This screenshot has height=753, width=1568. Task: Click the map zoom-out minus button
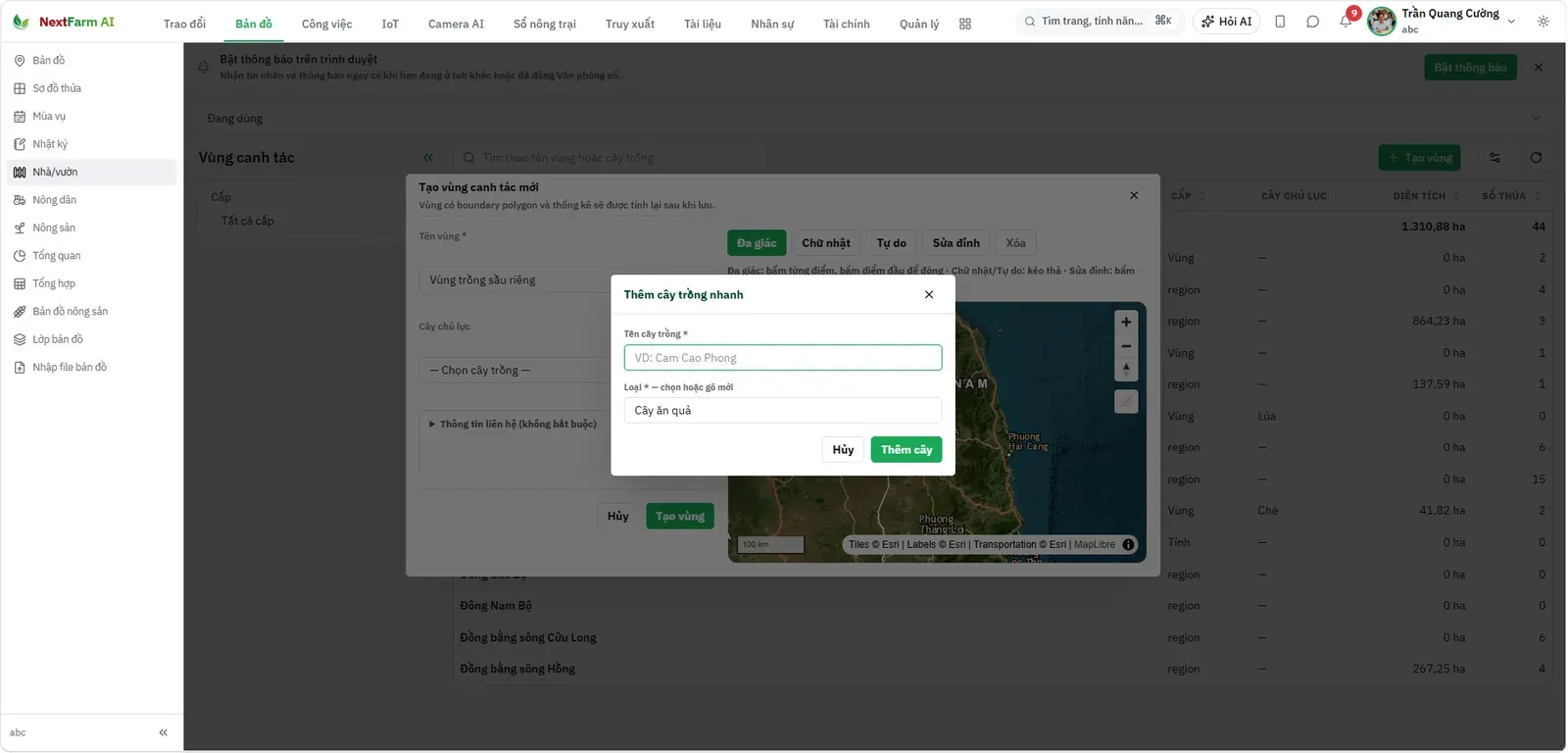point(1126,346)
